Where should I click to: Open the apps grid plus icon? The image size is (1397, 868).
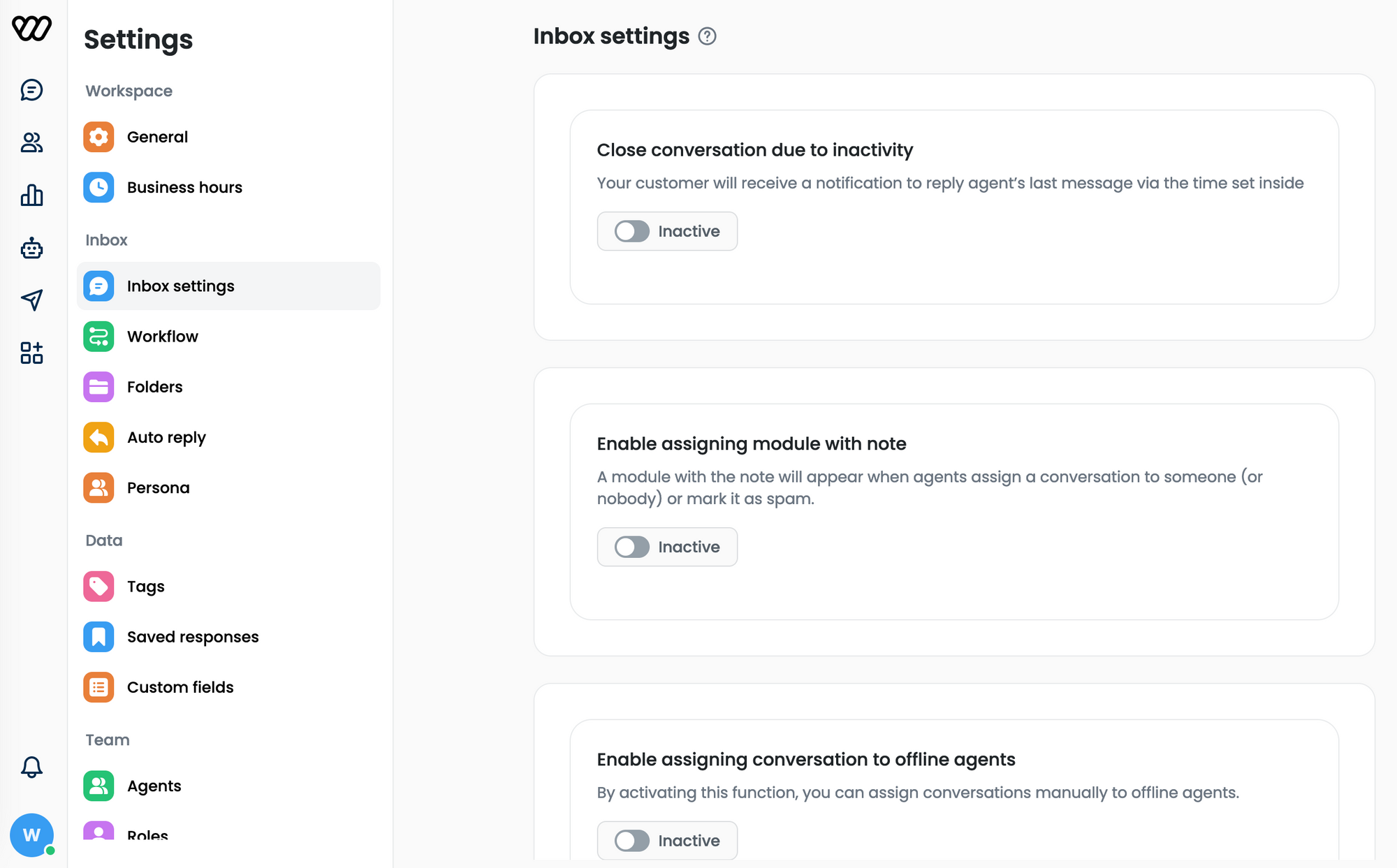point(31,353)
